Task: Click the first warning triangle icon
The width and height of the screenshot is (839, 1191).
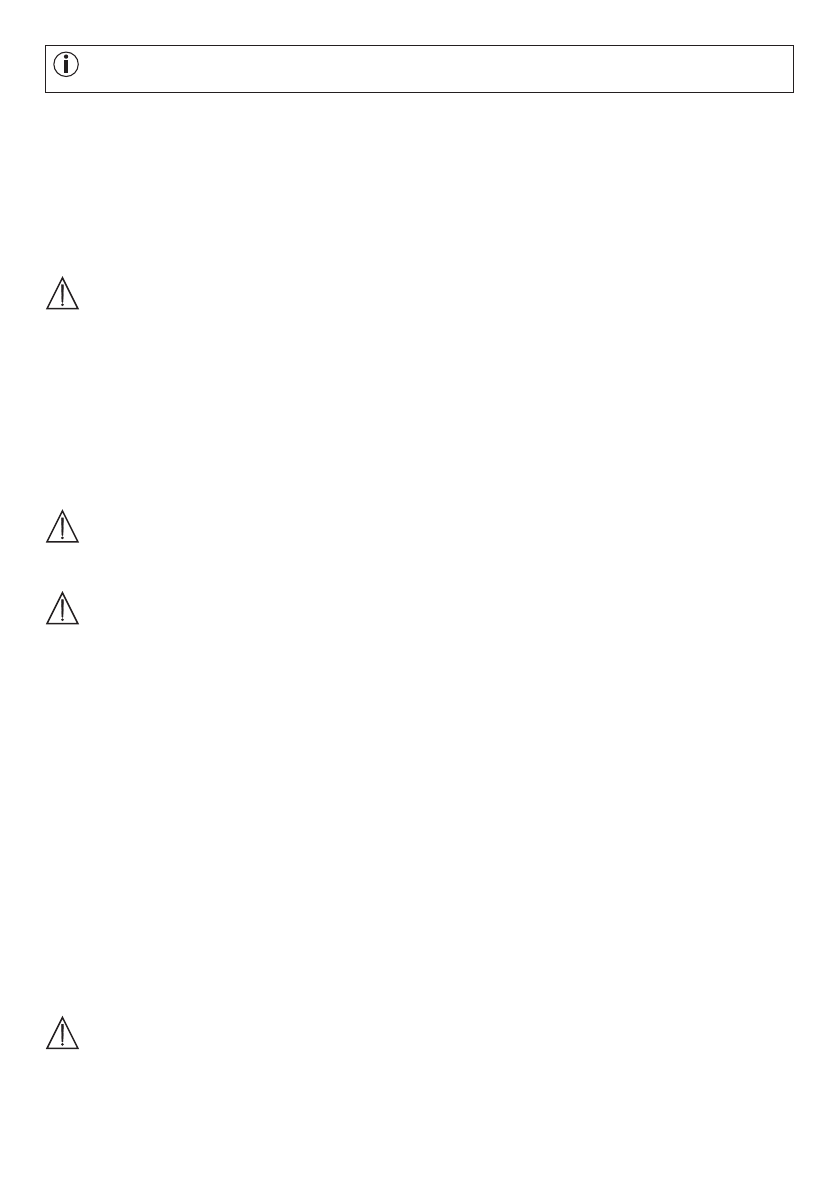Action: tap(62, 293)
